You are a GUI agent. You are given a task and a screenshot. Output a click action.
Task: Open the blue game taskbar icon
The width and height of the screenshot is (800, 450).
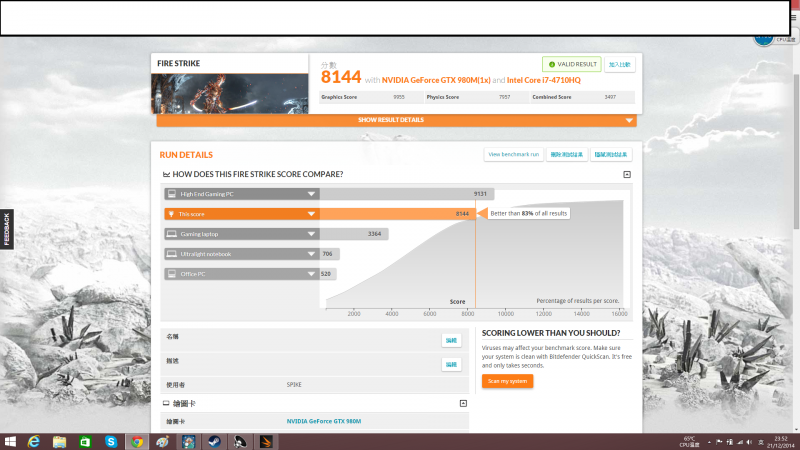188,442
